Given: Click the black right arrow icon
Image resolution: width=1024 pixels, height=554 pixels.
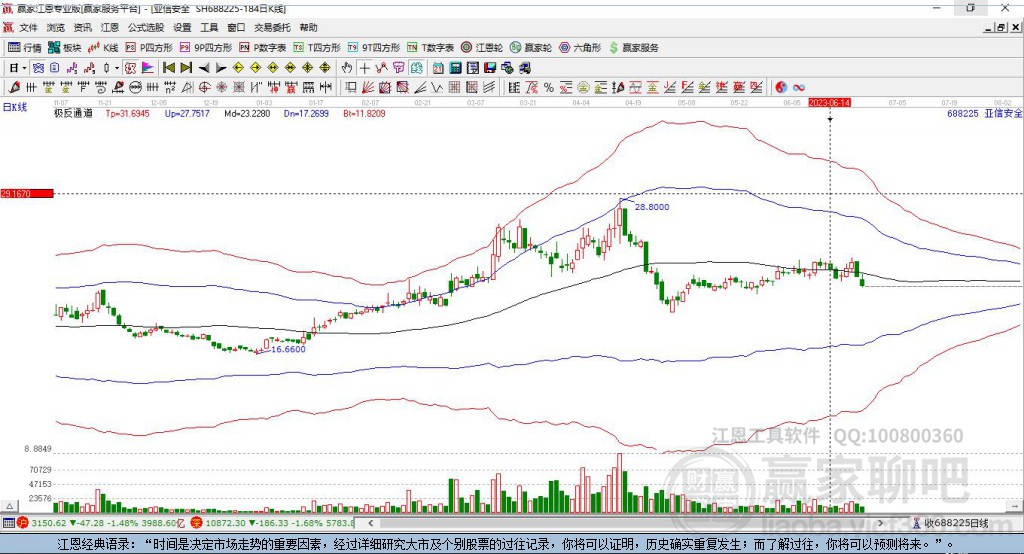Looking at the screenshot, I should click(221, 68).
